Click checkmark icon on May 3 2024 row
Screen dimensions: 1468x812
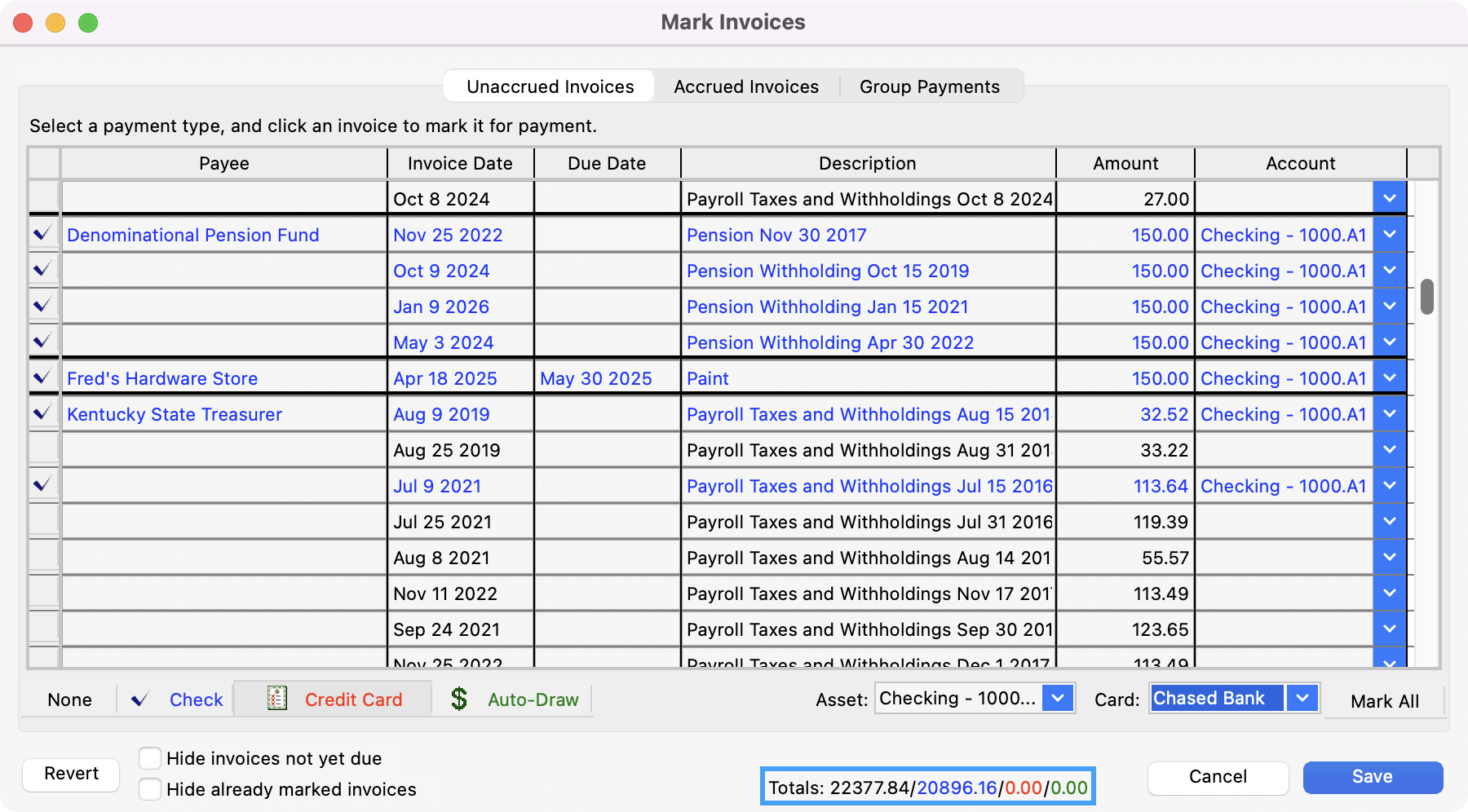tap(42, 342)
